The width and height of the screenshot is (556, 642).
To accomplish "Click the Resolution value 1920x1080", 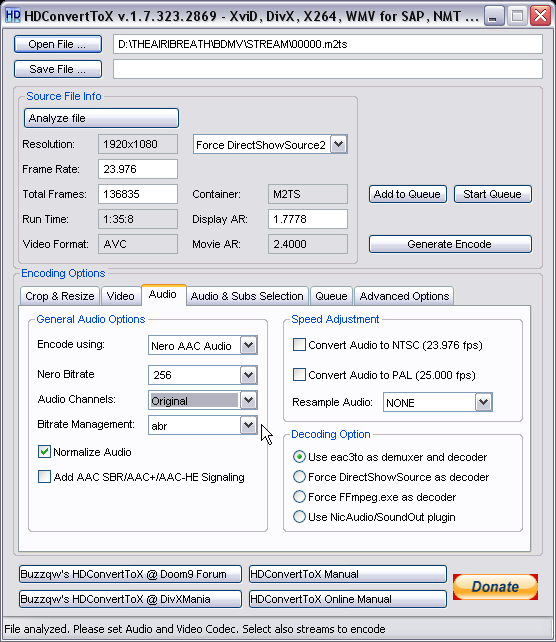I will click(x=138, y=144).
